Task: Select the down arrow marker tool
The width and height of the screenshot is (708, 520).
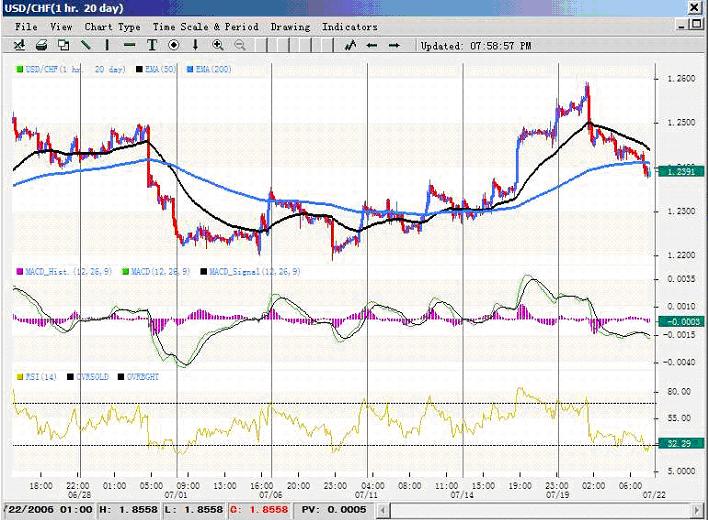Action: click(195, 45)
